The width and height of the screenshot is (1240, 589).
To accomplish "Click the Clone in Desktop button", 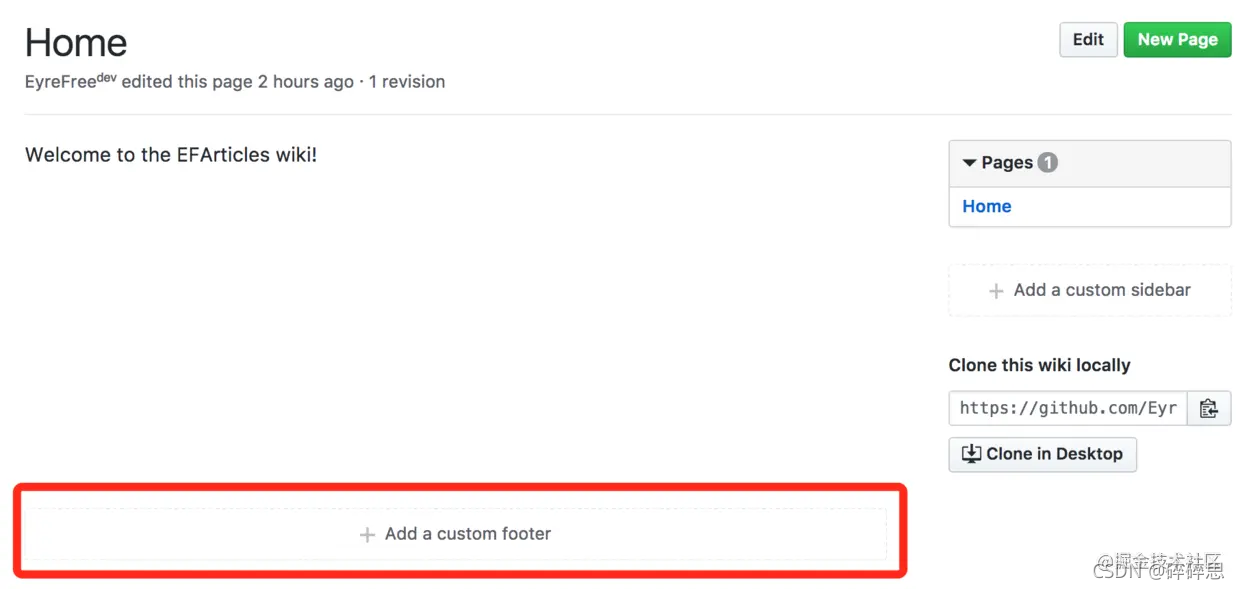I will click(x=1042, y=454).
